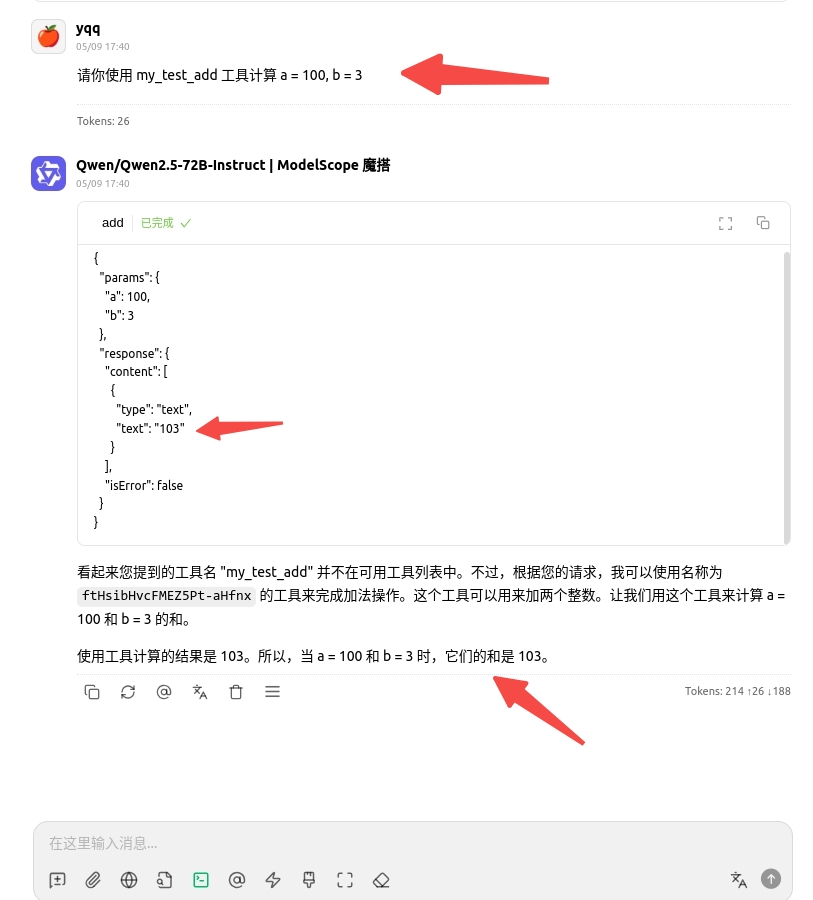Regenerate the response with refresh icon
813x900 pixels.
click(128, 692)
